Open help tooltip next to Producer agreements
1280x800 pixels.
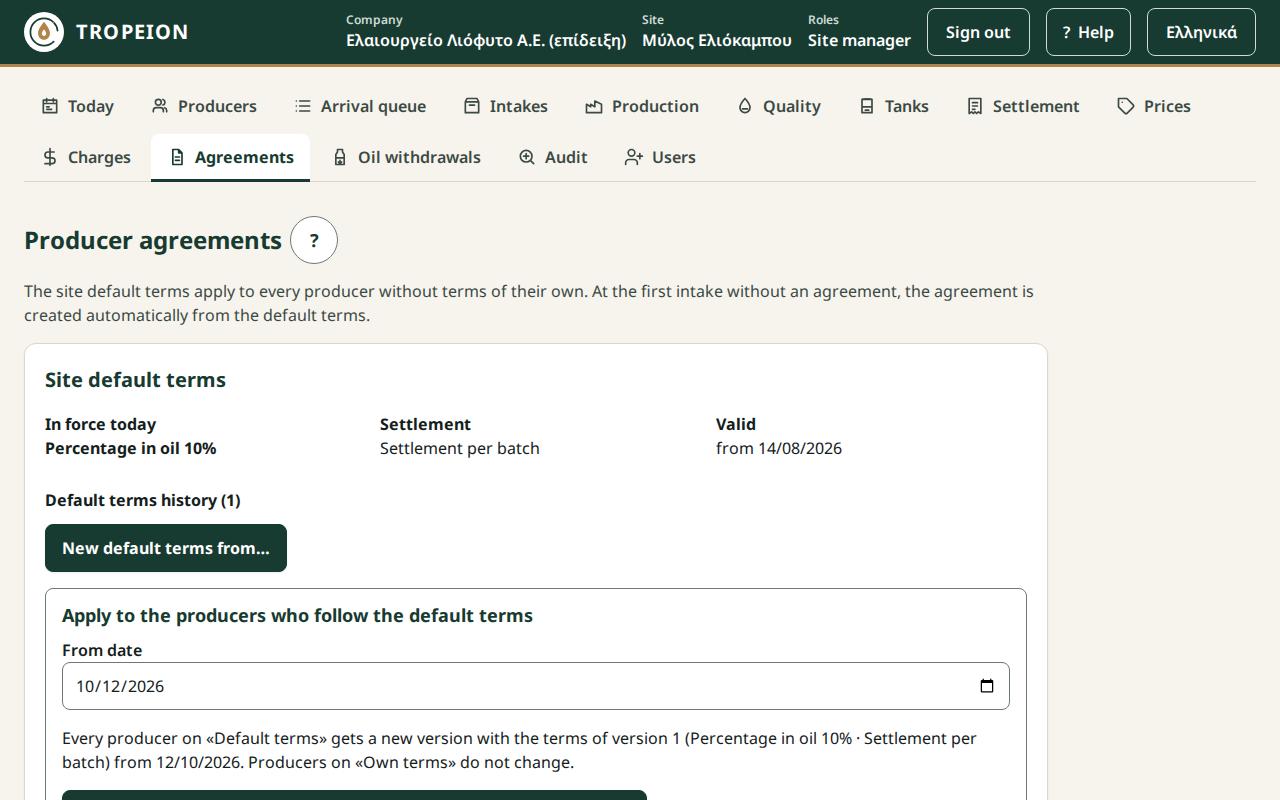click(x=314, y=240)
